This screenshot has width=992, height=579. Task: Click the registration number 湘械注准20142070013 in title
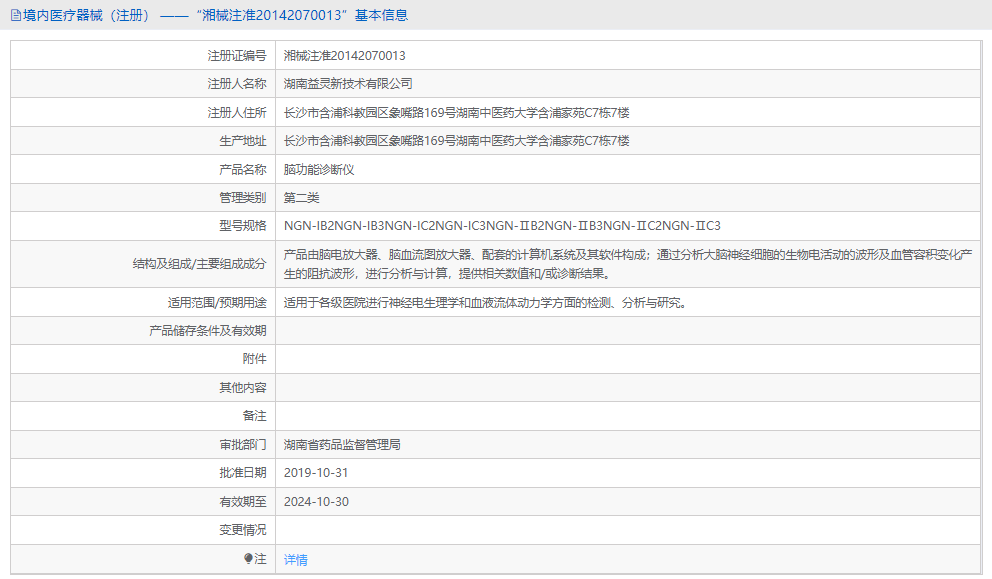(x=271, y=14)
